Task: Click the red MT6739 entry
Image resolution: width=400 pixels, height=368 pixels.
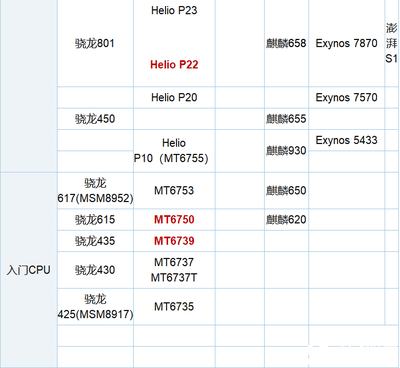Action: (x=174, y=241)
